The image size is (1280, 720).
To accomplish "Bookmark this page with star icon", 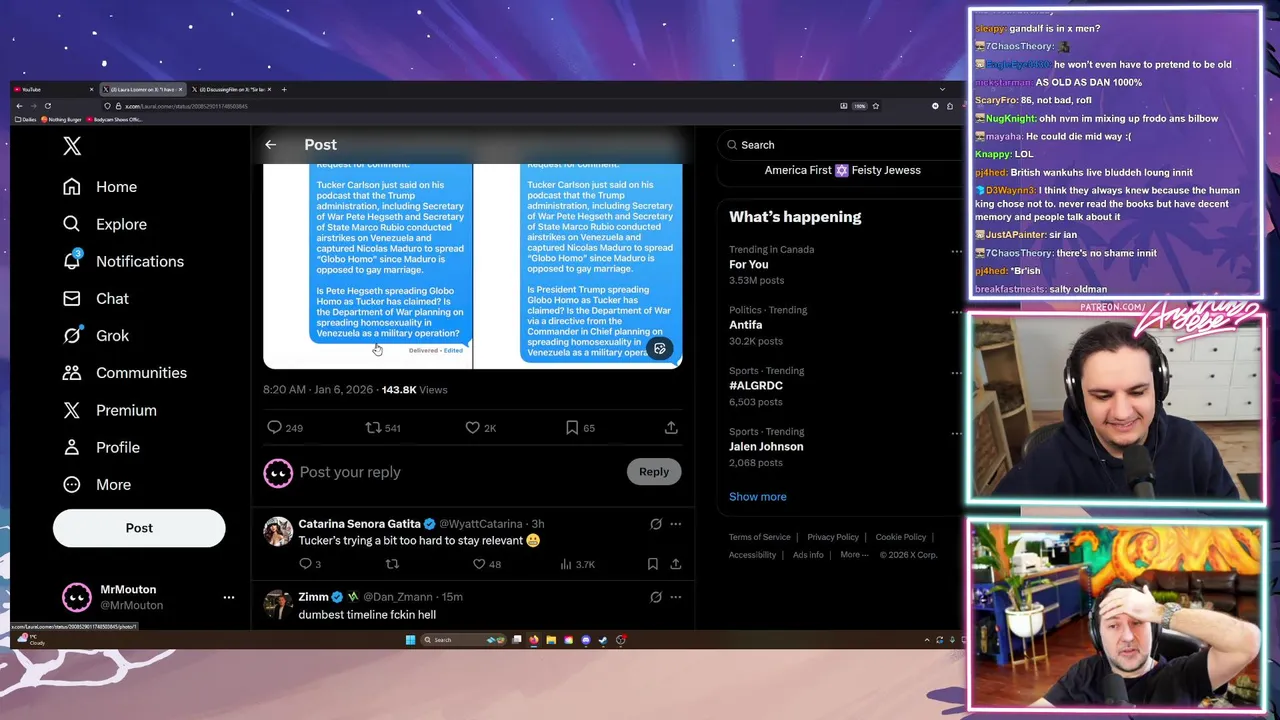I will 875,106.
